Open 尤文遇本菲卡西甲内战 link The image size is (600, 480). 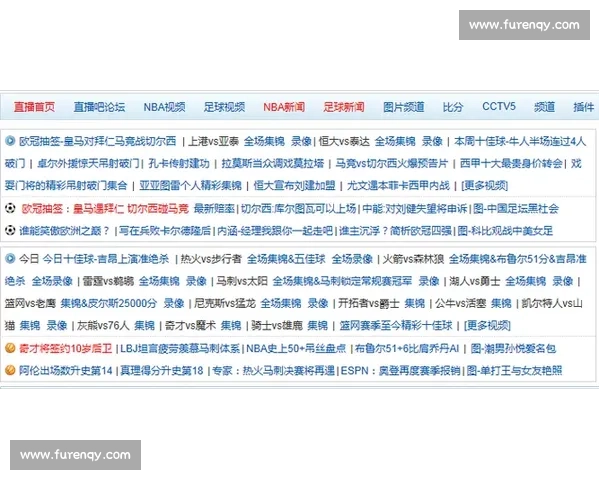click(398, 186)
